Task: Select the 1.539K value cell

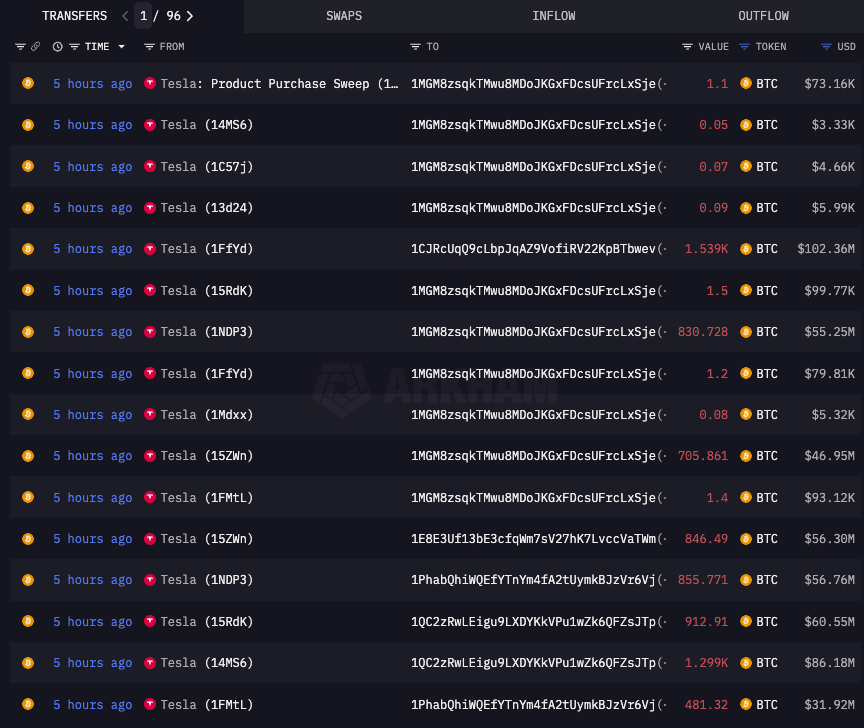Action: pyautogui.click(x=706, y=249)
